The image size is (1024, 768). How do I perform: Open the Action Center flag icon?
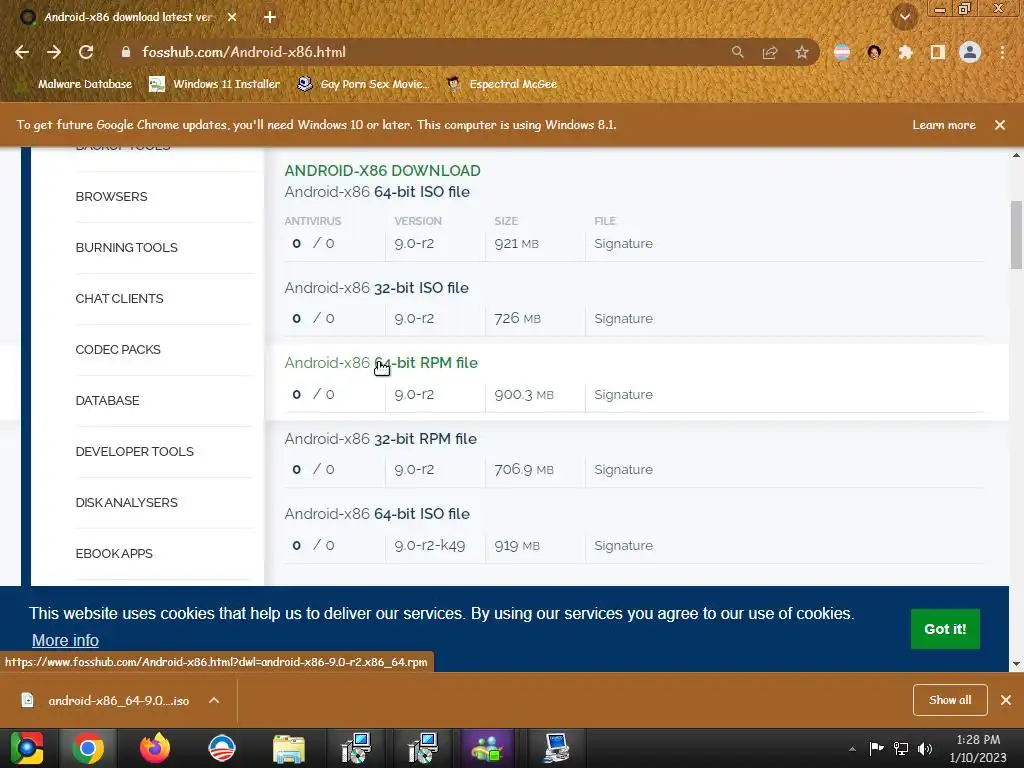click(876, 748)
